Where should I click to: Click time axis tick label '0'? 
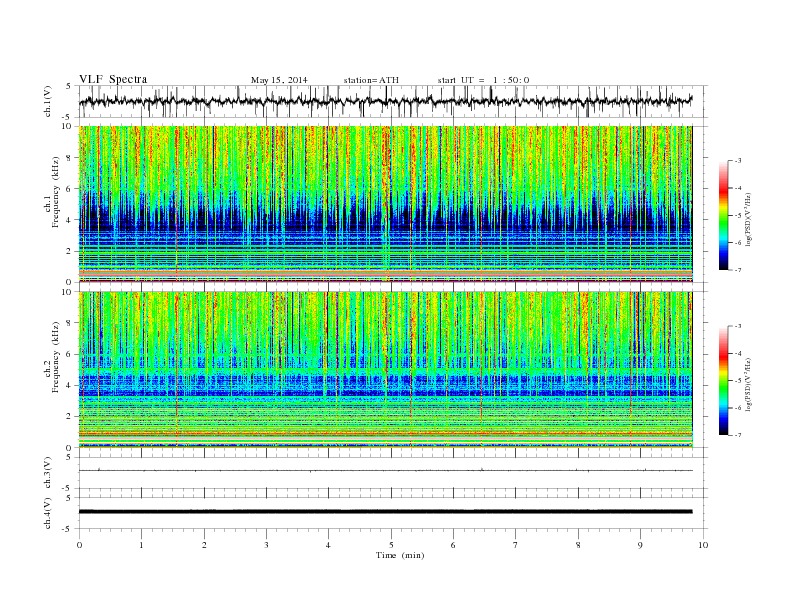point(79,545)
